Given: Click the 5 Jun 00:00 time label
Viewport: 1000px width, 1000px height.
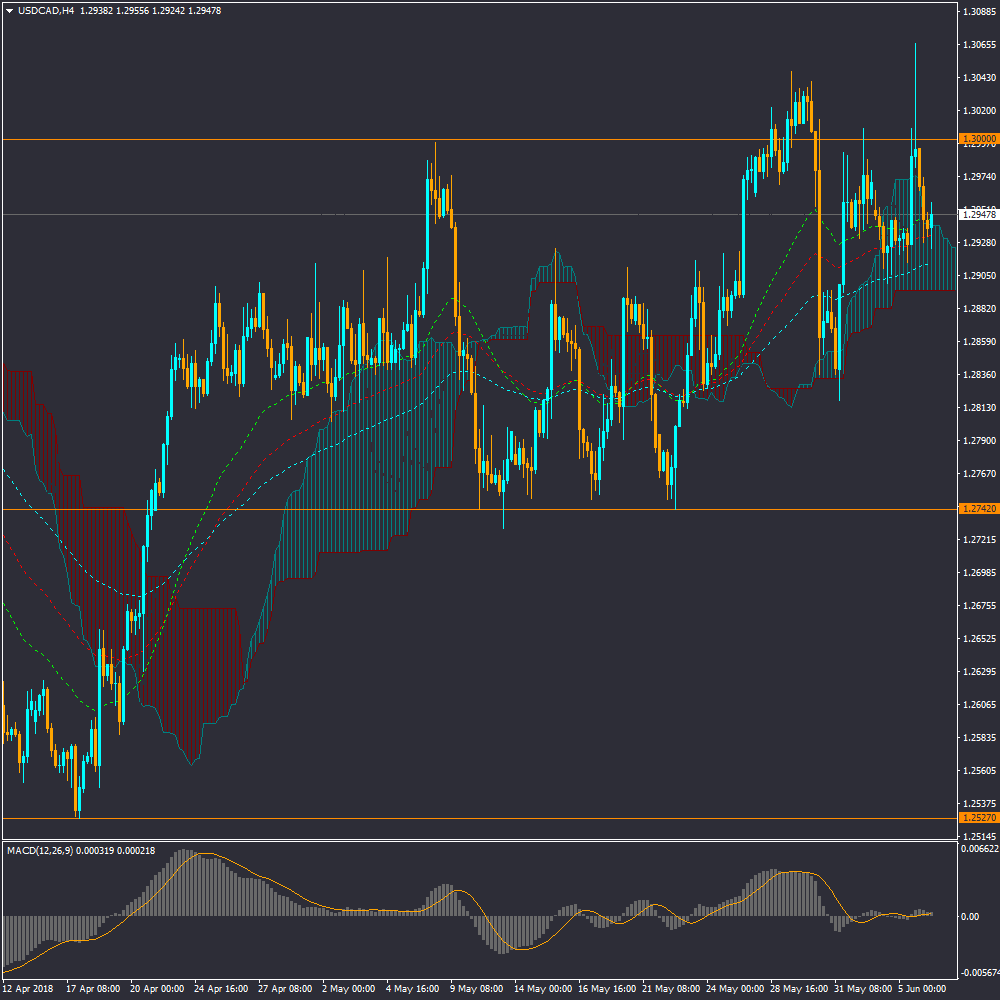Looking at the screenshot, I should (923, 988).
